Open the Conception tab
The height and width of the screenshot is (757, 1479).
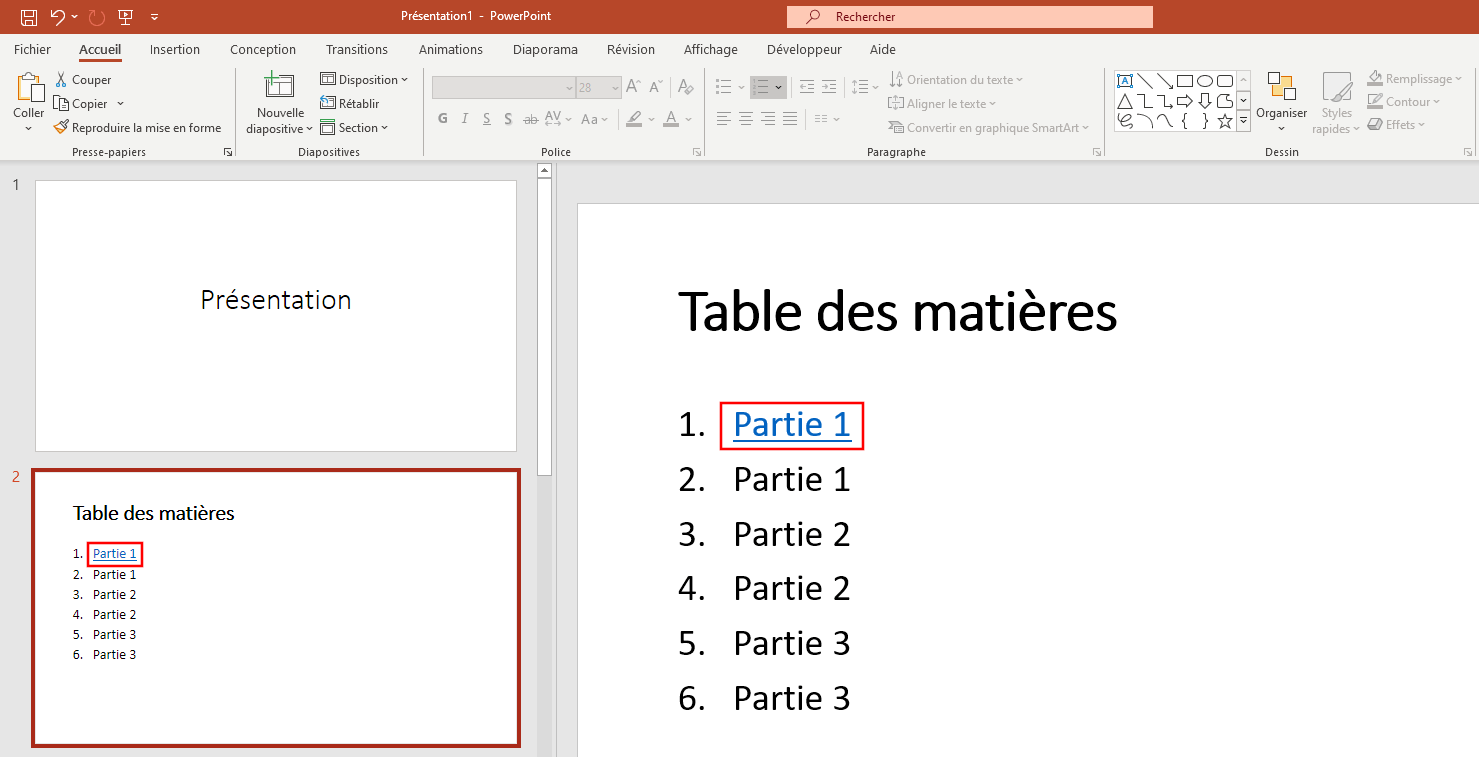coord(263,49)
